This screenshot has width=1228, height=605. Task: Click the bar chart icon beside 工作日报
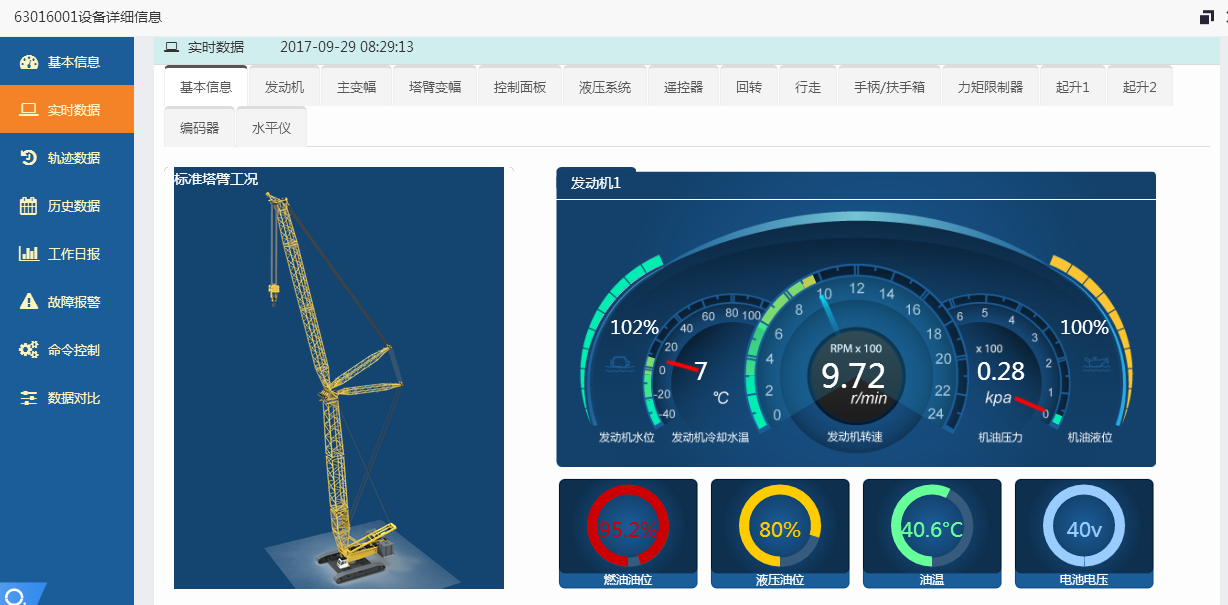coord(29,254)
